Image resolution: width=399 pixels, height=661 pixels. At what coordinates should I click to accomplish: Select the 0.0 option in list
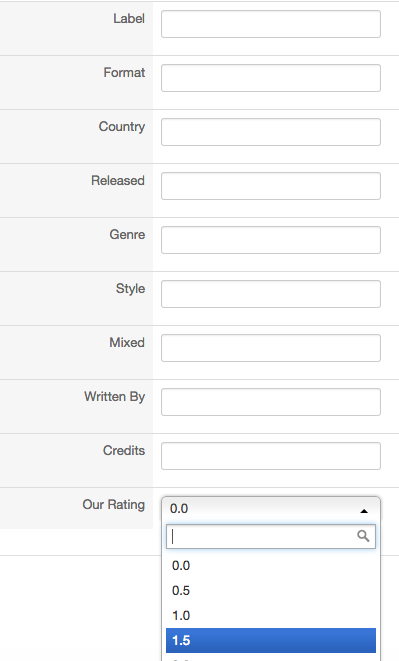point(271,565)
